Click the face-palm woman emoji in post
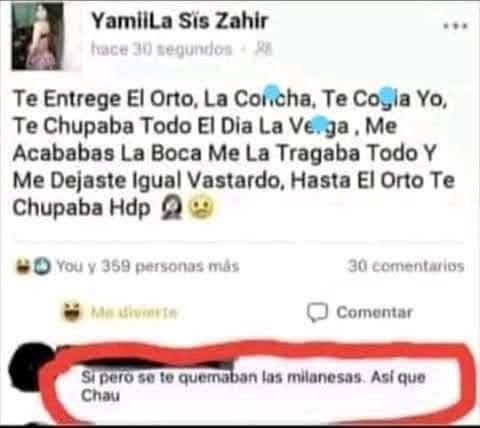The image size is (480, 428). pos(172,208)
